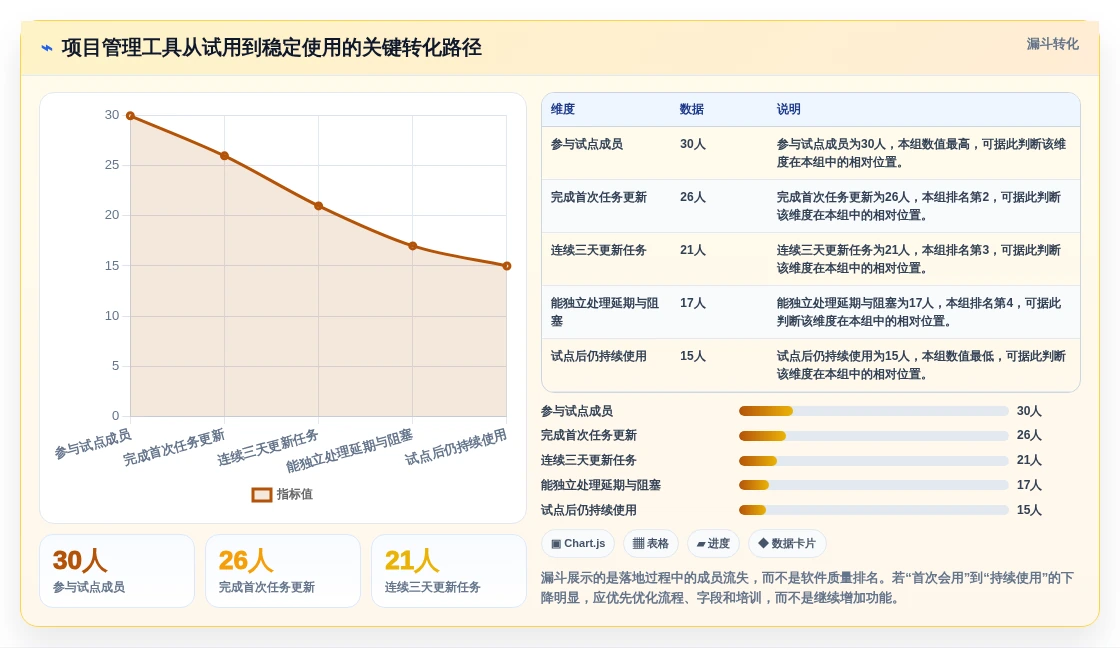Image resolution: width=1120 pixels, height=648 pixels.
Task: Click the 完成首次任务更新 26人 progress bar
Action: pos(874,436)
